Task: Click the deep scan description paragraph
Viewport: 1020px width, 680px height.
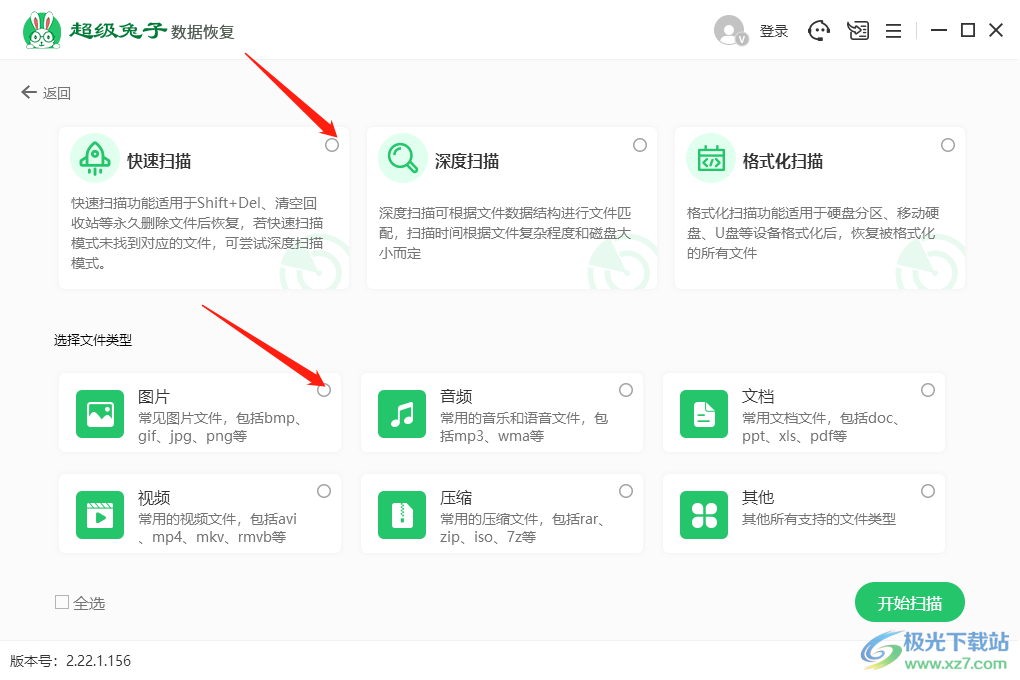Action: pyautogui.click(x=505, y=233)
